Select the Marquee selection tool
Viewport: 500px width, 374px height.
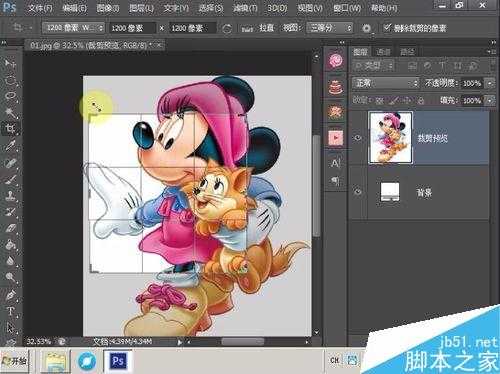11,80
